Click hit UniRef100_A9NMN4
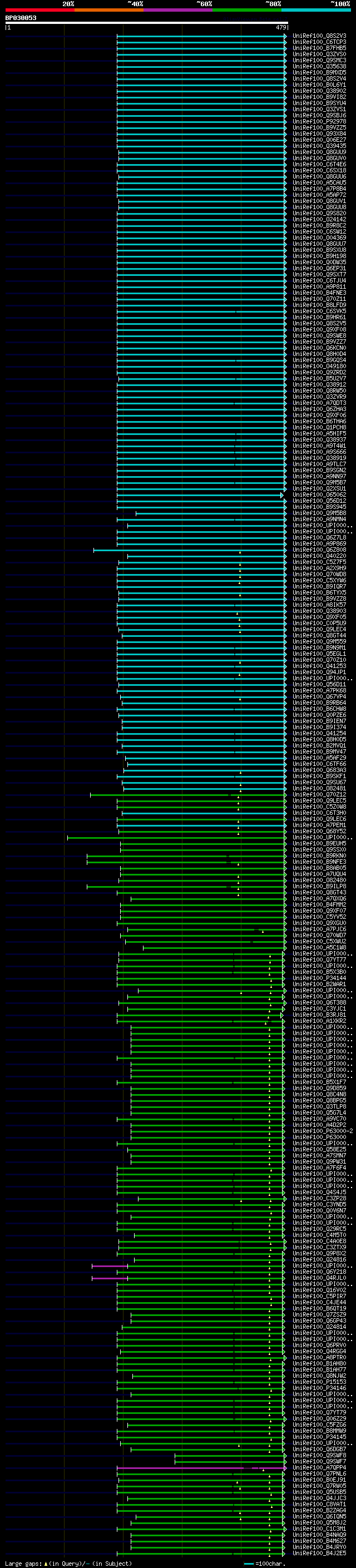 coord(319,519)
